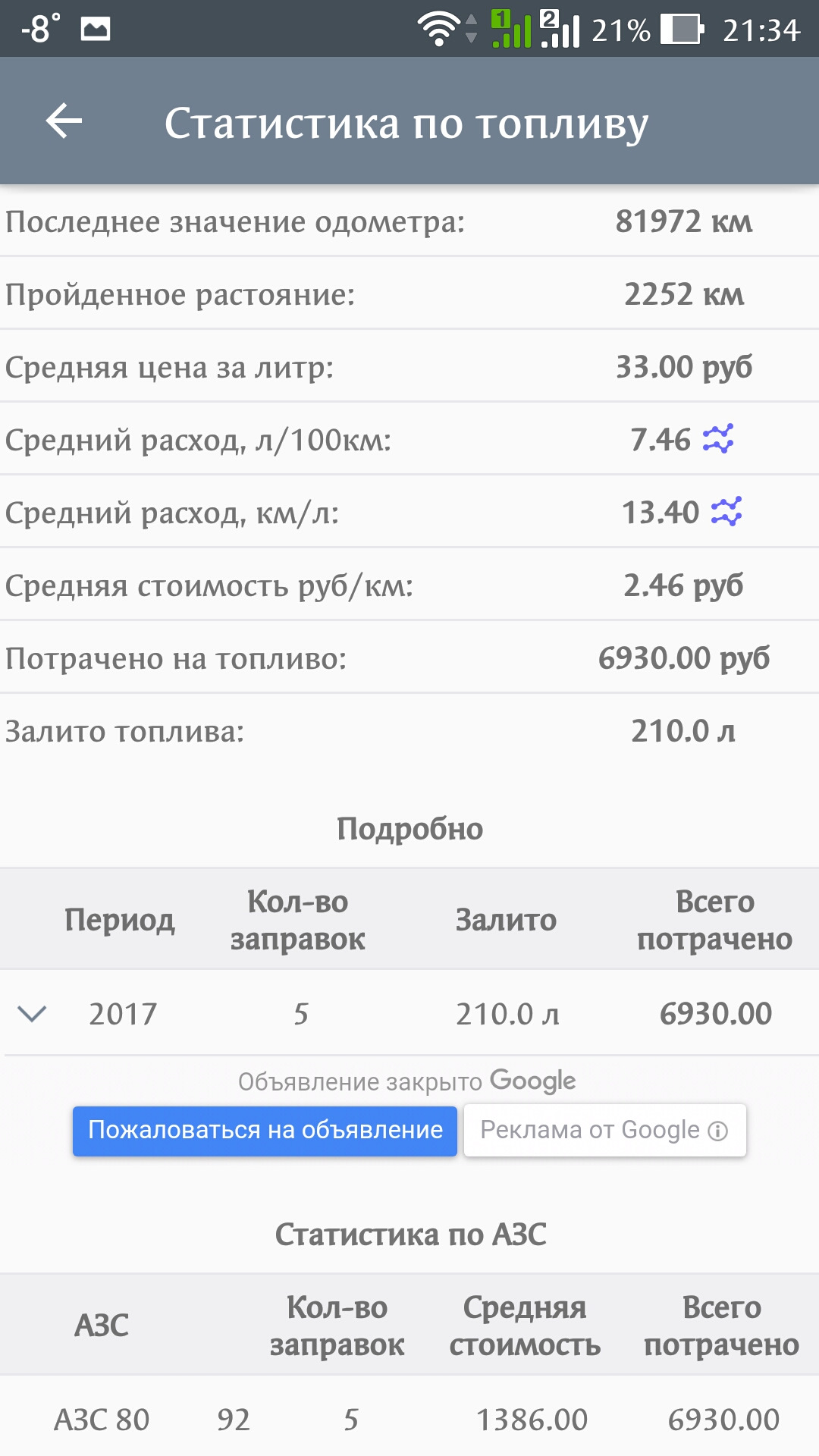Tap the battery icon in status bar
This screenshot has width=819, height=1456.
(x=682, y=30)
